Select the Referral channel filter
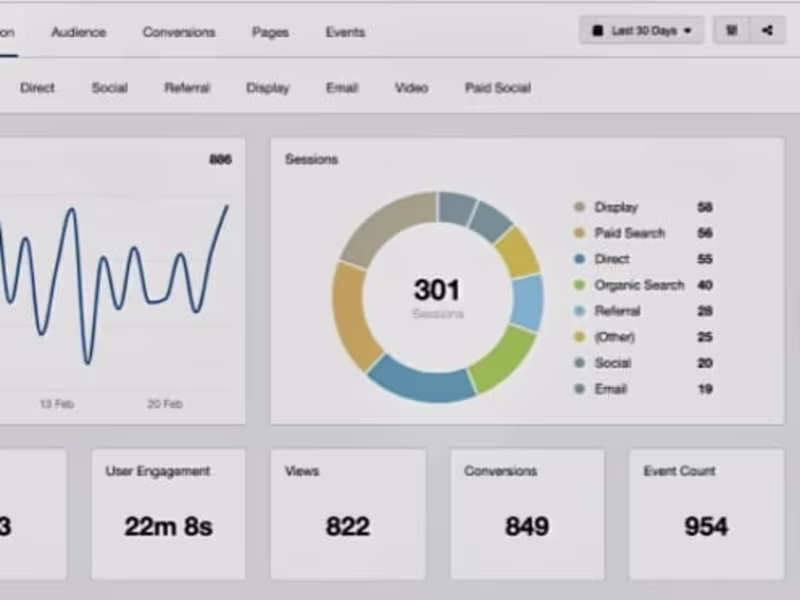Screen dimensions: 800x600 pos(187,88)
